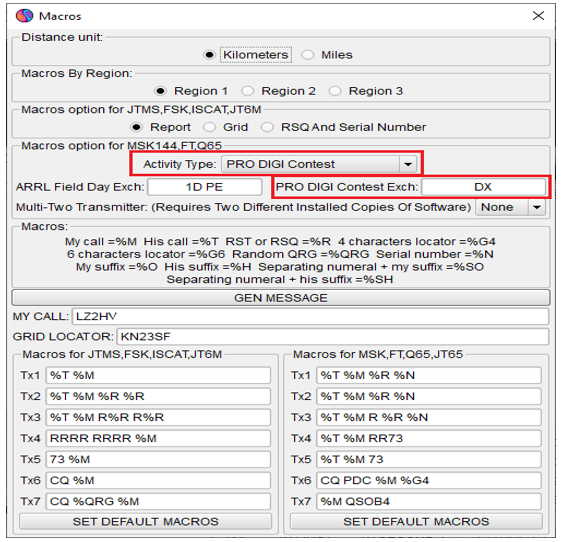Image resolution: width=561 pixels, height=542 pixels.
Task: Select Grid option for JTMS macros
Action: coord(209,127)
